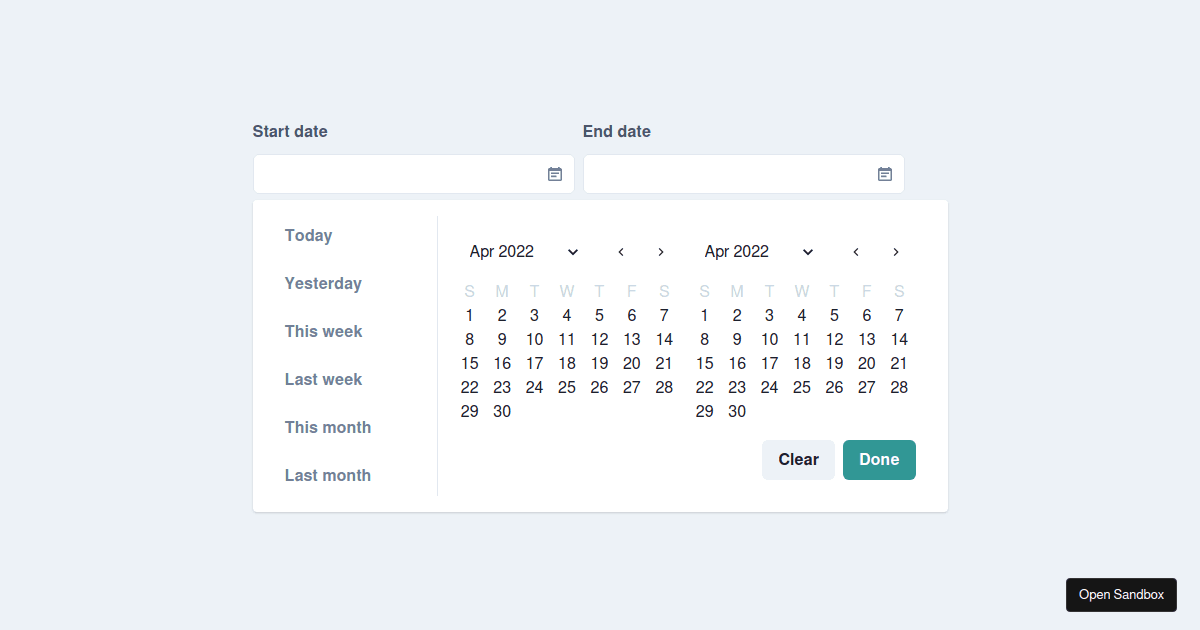Click the Open Sandbox button
This screenshot has height=630, width=1200.
(1121, 595)
